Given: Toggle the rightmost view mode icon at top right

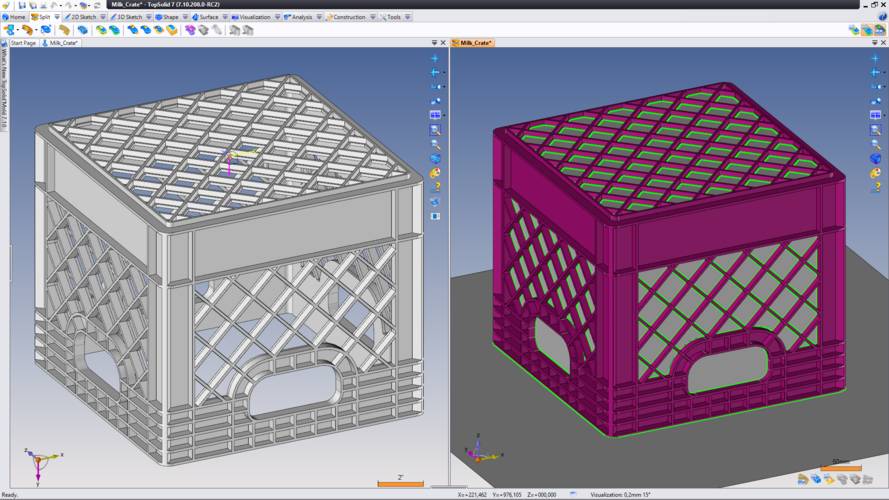Looking at the screenshot, I should [879, 30].
